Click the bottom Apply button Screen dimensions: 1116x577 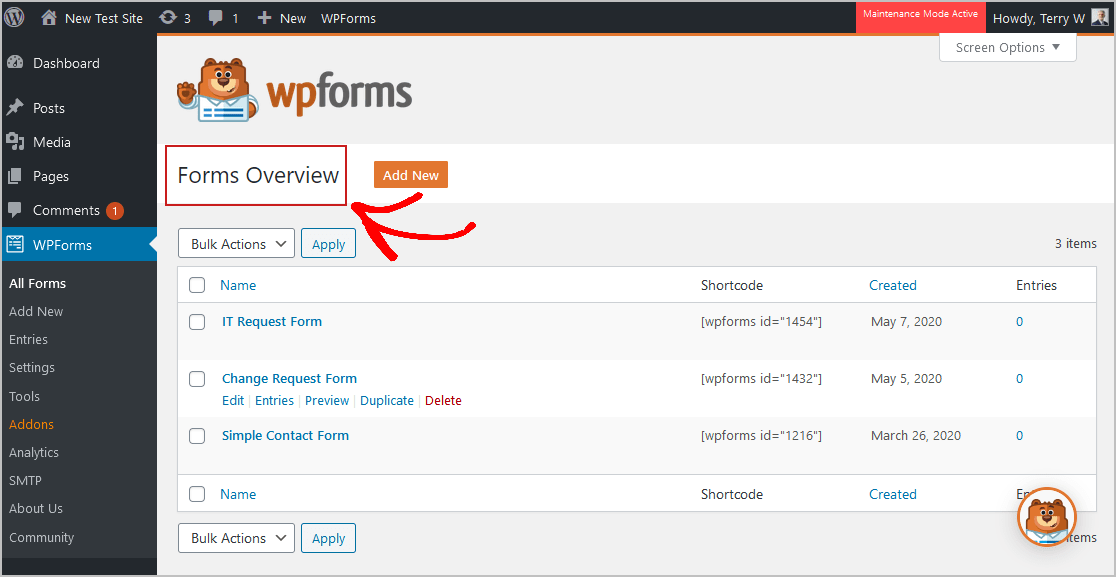click(x=328, y=538)
